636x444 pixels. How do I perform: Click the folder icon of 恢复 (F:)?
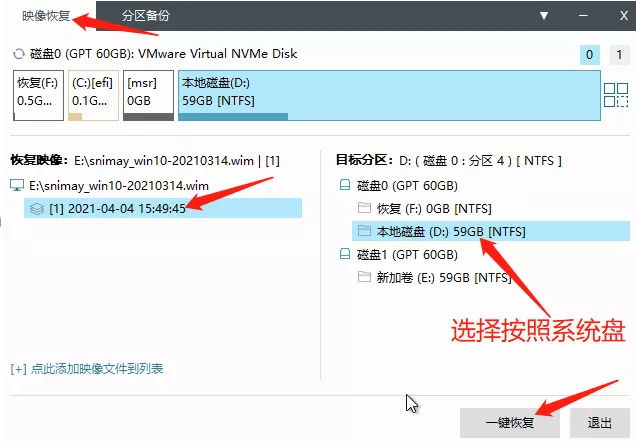point(364,209)
